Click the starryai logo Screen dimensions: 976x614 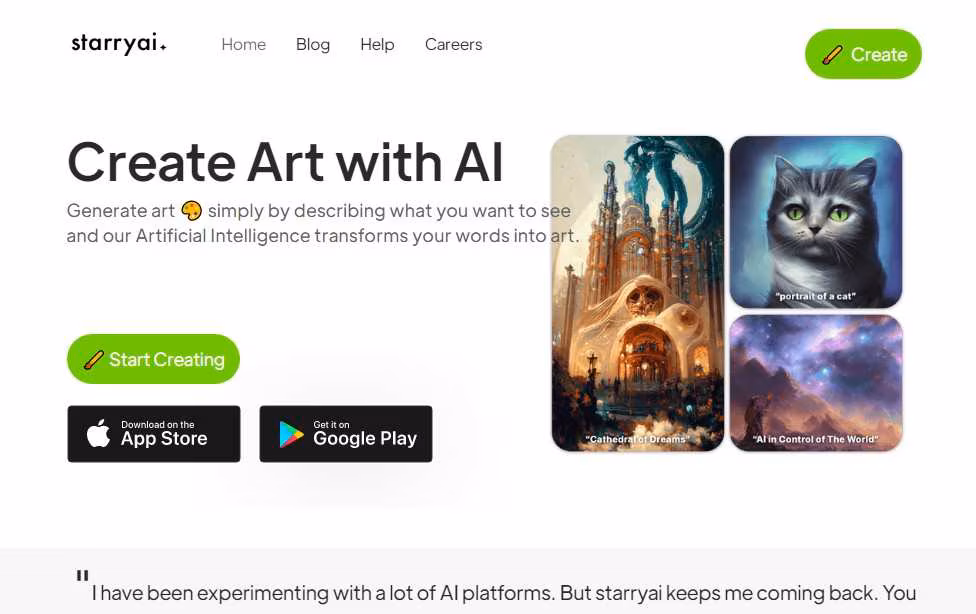[x=119, y=44]
